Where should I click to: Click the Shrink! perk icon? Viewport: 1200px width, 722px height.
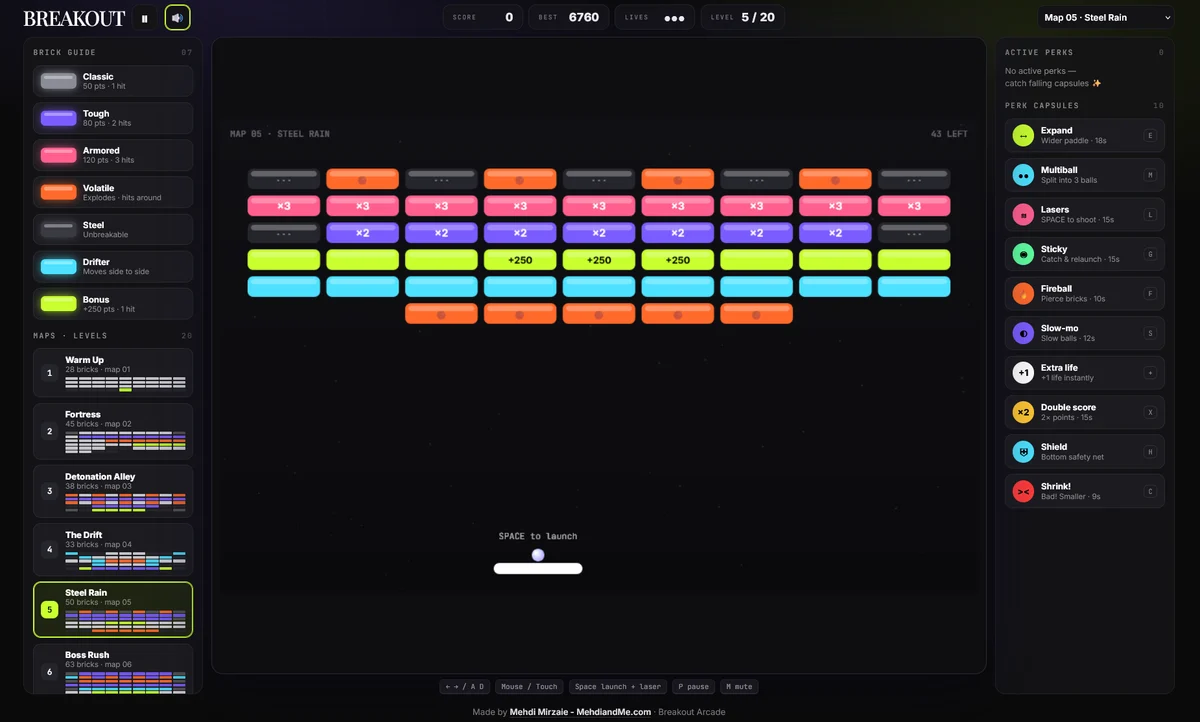1023,491
